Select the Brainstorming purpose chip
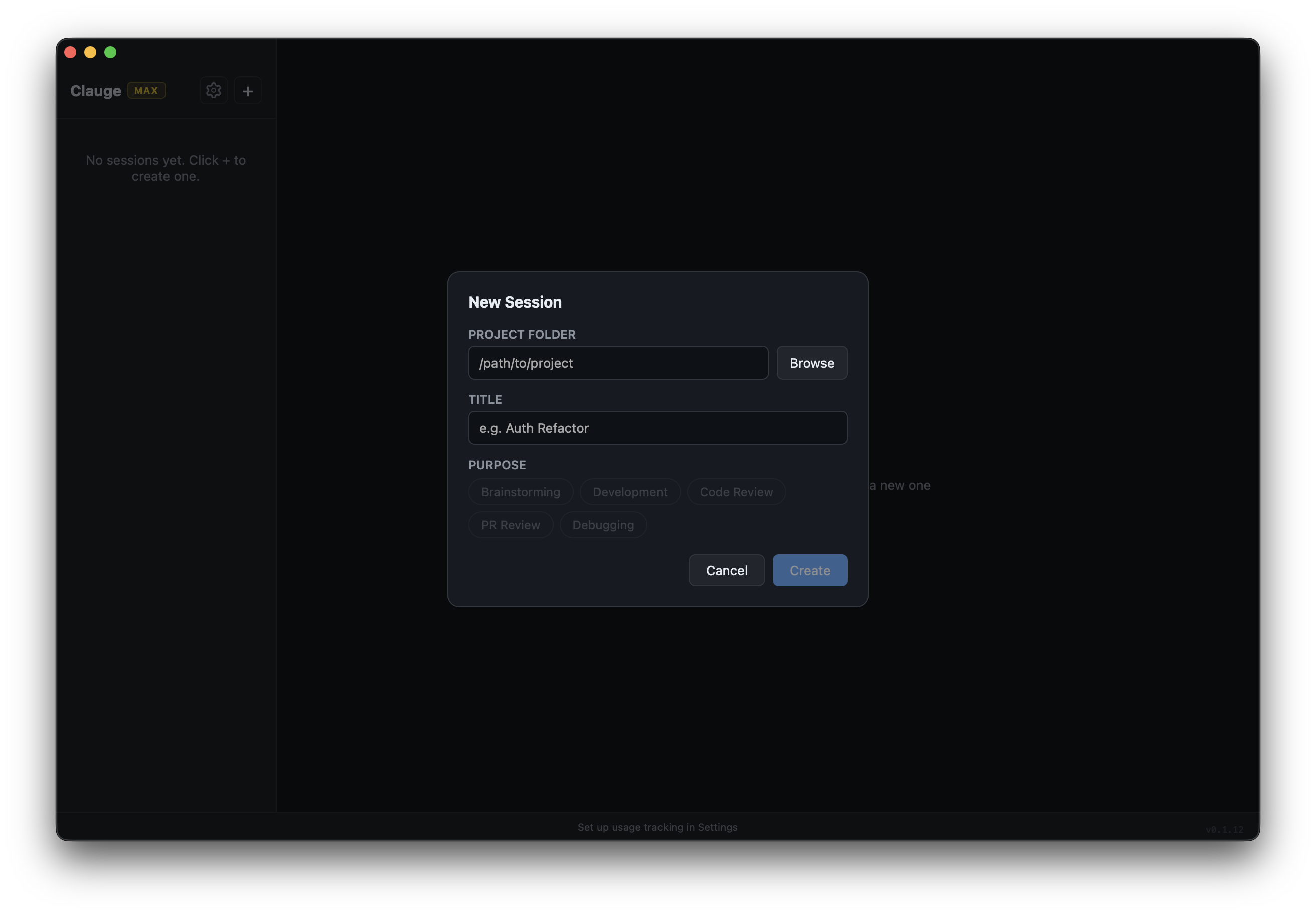The height and width of the screenshot is (915, 1316). click(x=521, y=491)
